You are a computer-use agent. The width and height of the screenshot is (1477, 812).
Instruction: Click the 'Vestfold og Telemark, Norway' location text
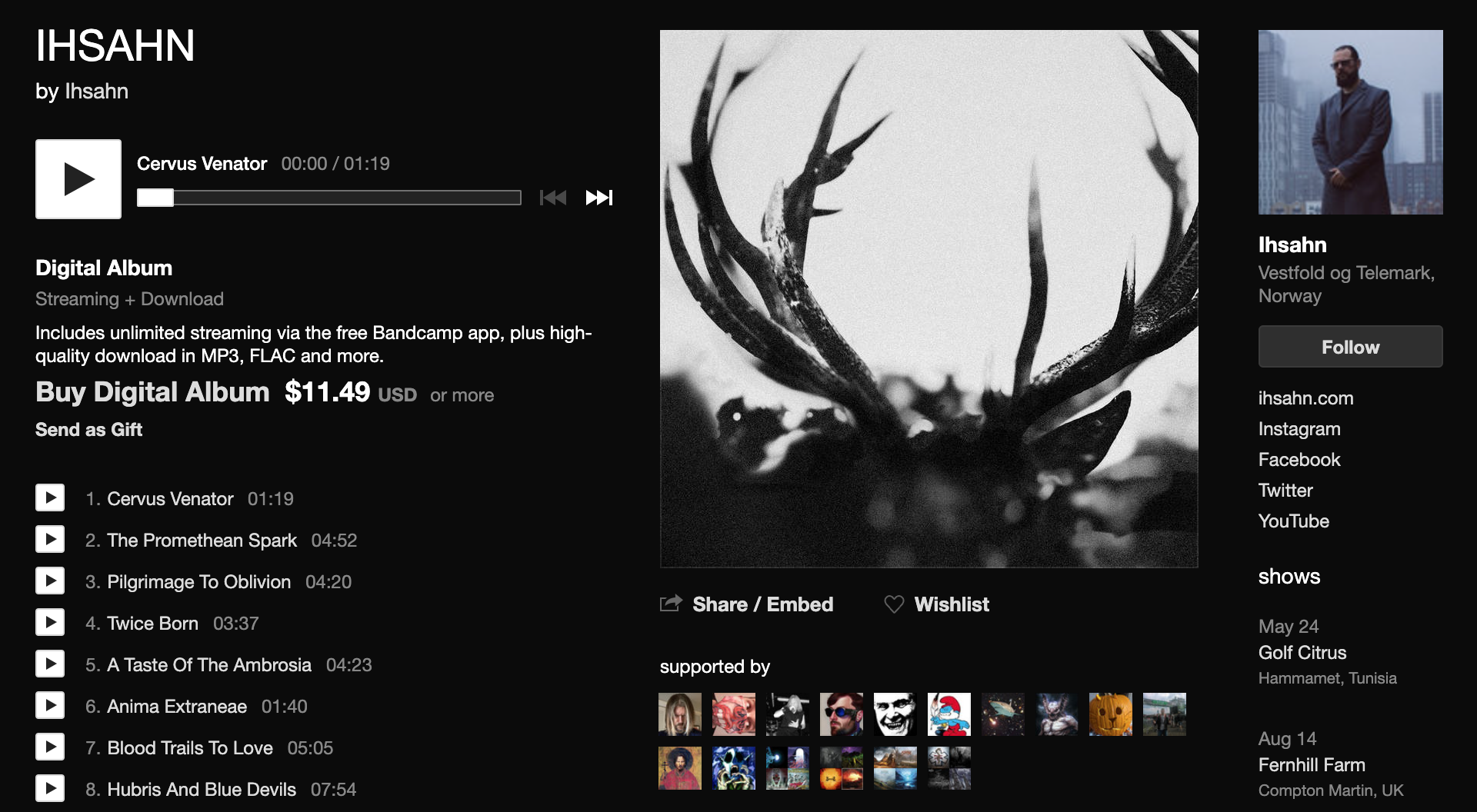coord(1346,285)
